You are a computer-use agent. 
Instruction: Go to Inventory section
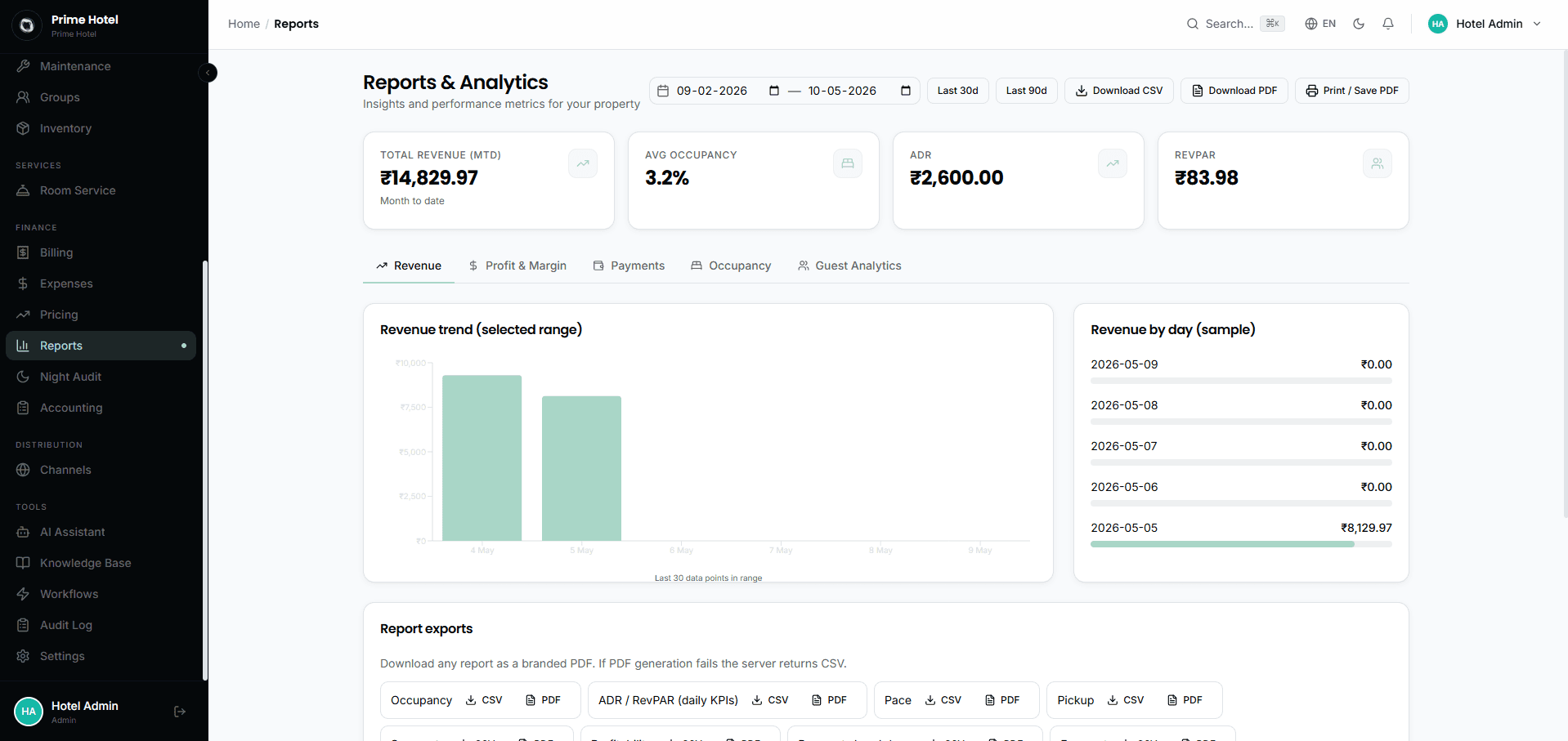[101, 128]
